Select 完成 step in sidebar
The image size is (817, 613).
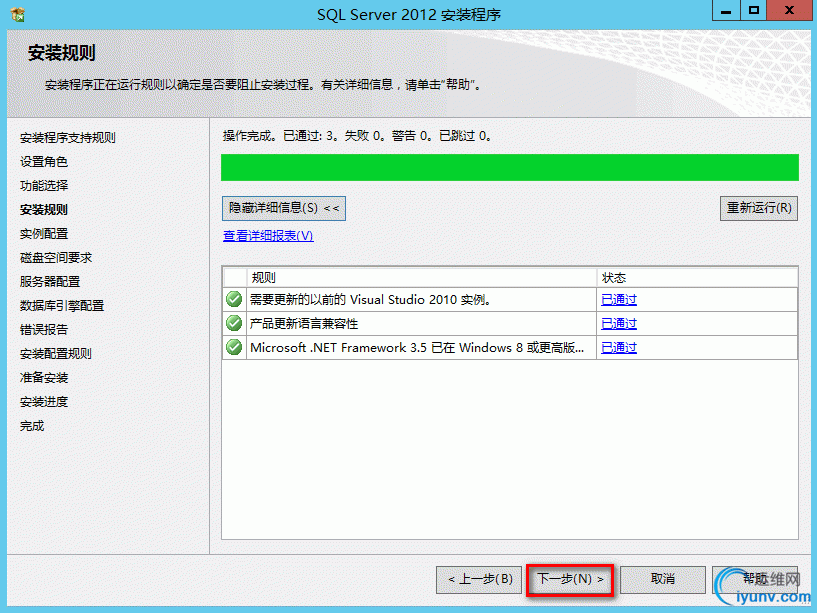click(x=32, y=425)
